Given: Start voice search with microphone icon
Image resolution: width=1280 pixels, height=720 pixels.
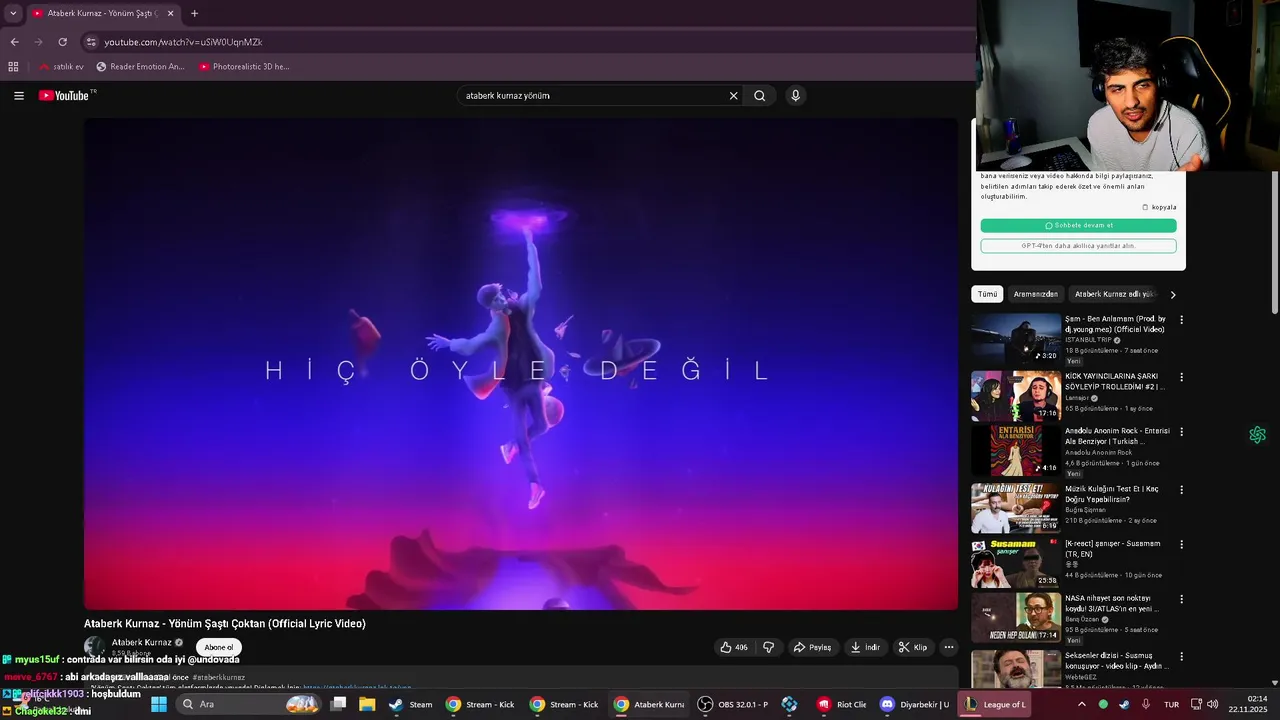Looking at the screenshot, I should (795, 96).
